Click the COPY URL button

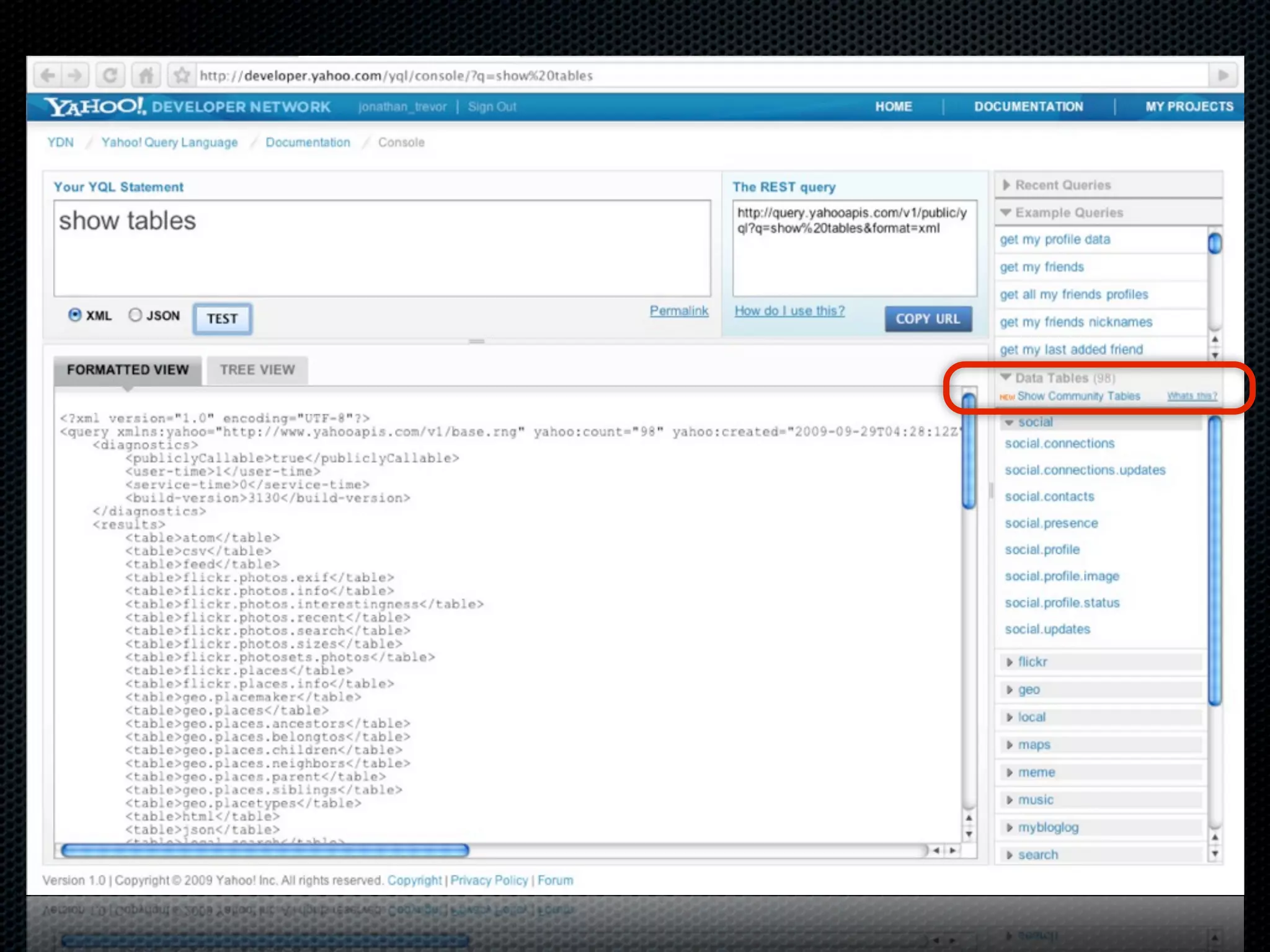pos(928,319)
